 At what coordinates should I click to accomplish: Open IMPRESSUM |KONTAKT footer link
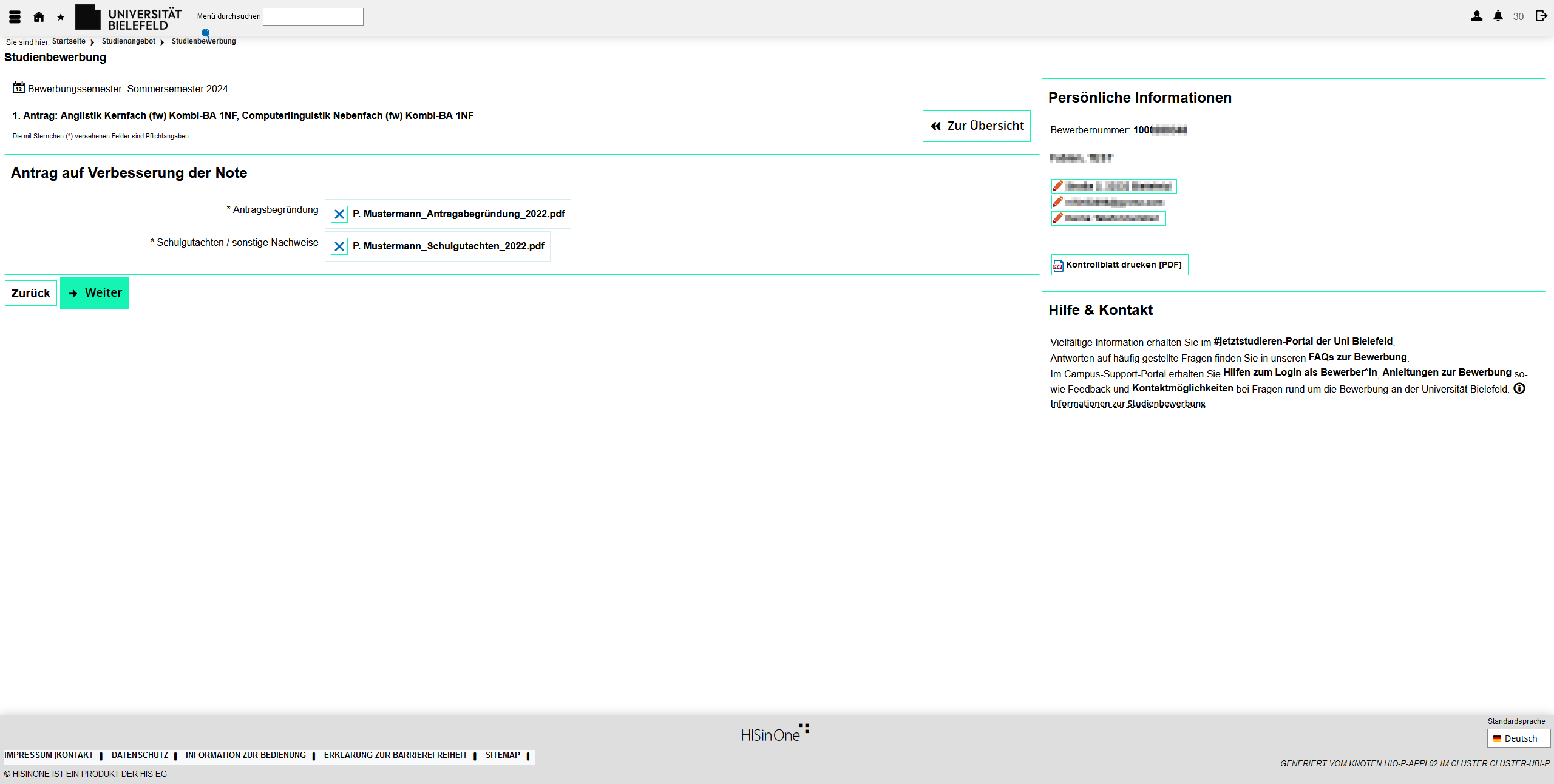tap(49, 755)
